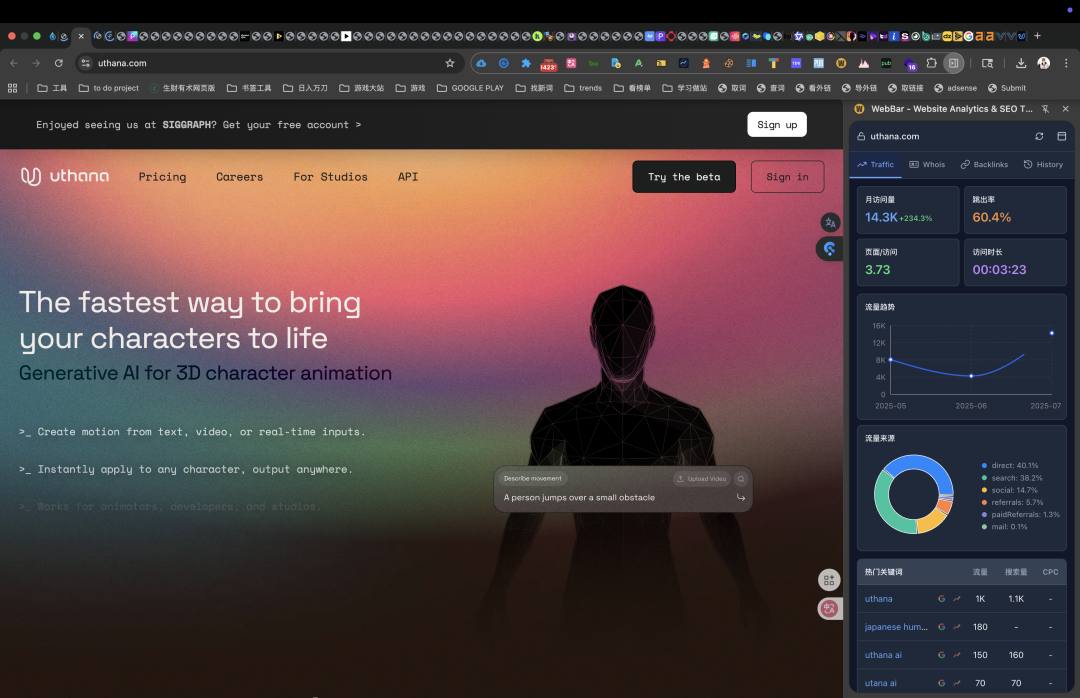Click the Sign in button
This screenshot has width=1080, height=698.
pos(787,177)
